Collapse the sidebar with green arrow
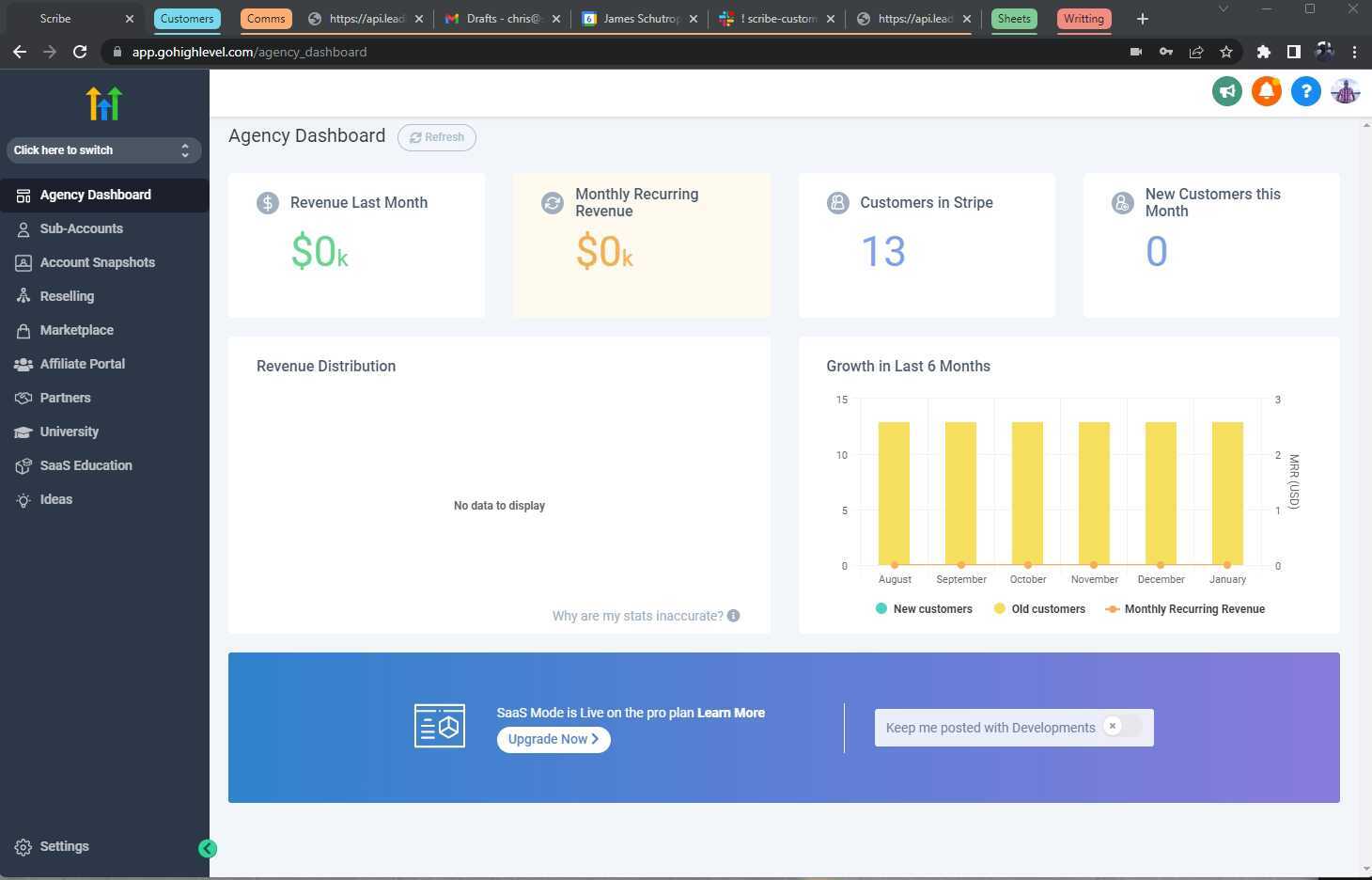Viewport: 1372px width, 880px height. 208,849
